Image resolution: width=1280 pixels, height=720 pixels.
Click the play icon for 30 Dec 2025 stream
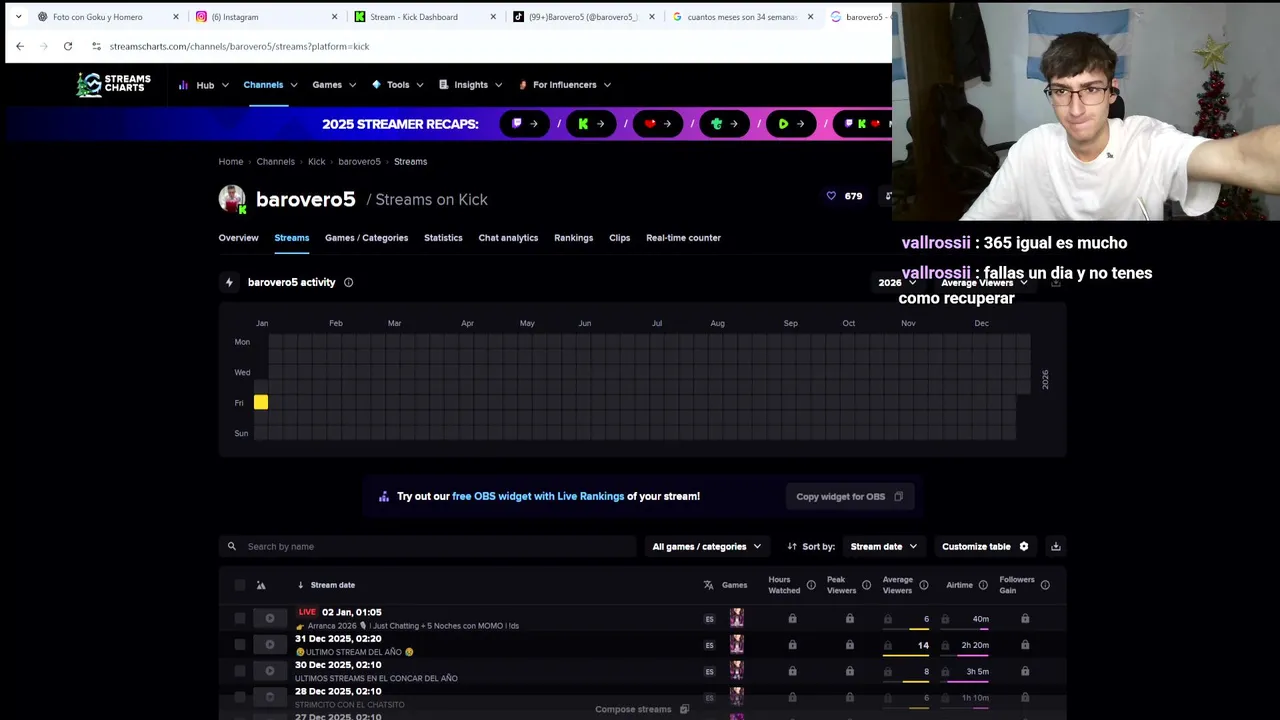(x=269, y=671)
